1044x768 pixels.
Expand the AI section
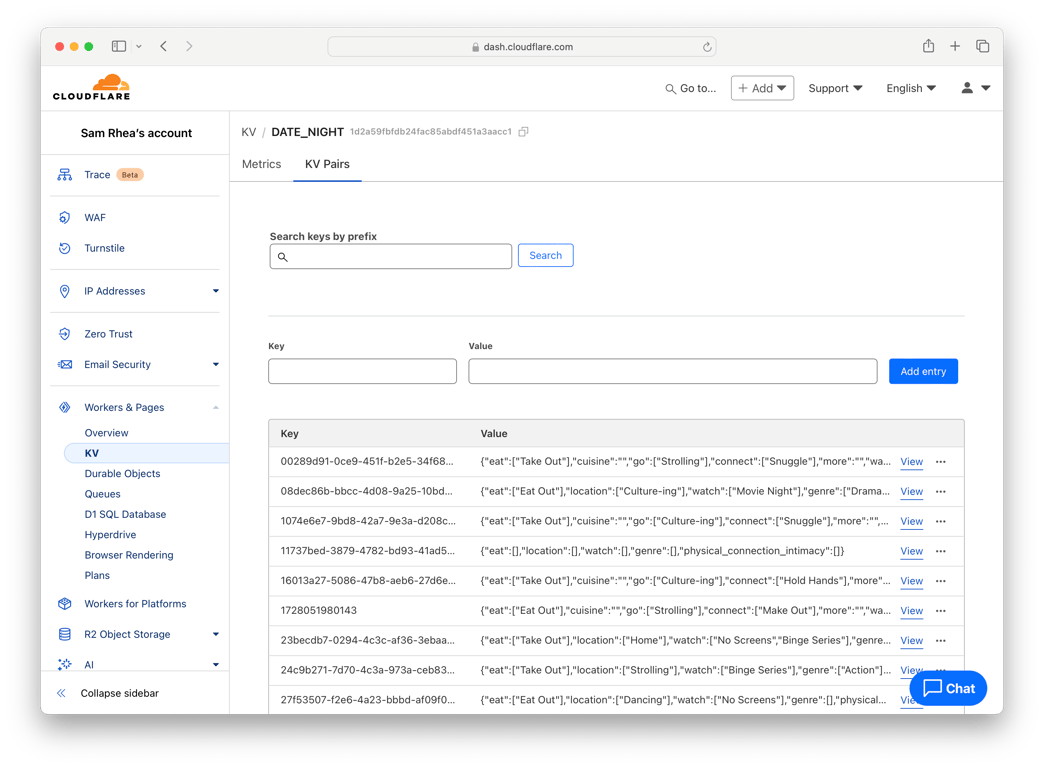pyautogui.click(x=216, y=665)
